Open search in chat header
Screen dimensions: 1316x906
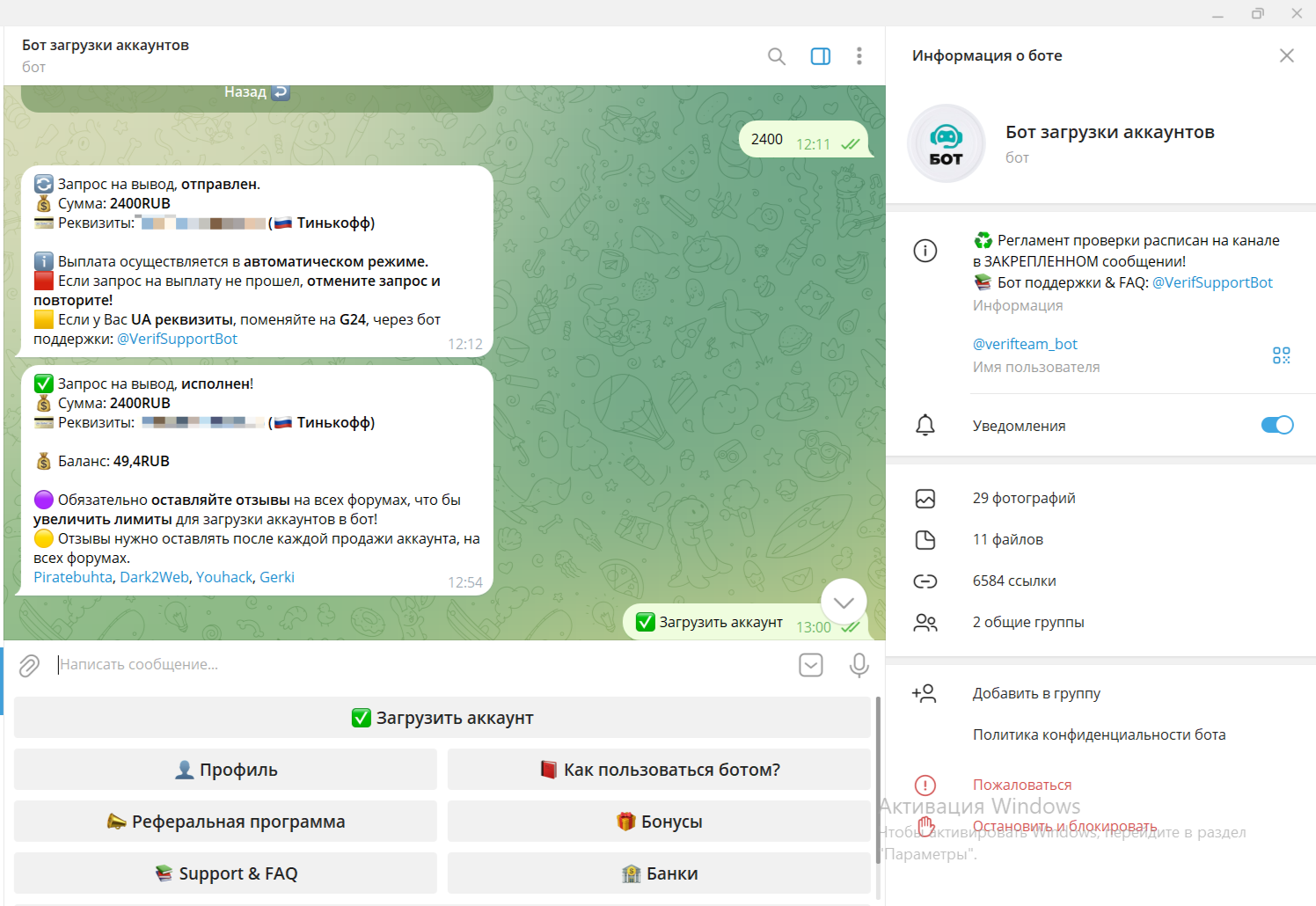(x=776, y=56)
